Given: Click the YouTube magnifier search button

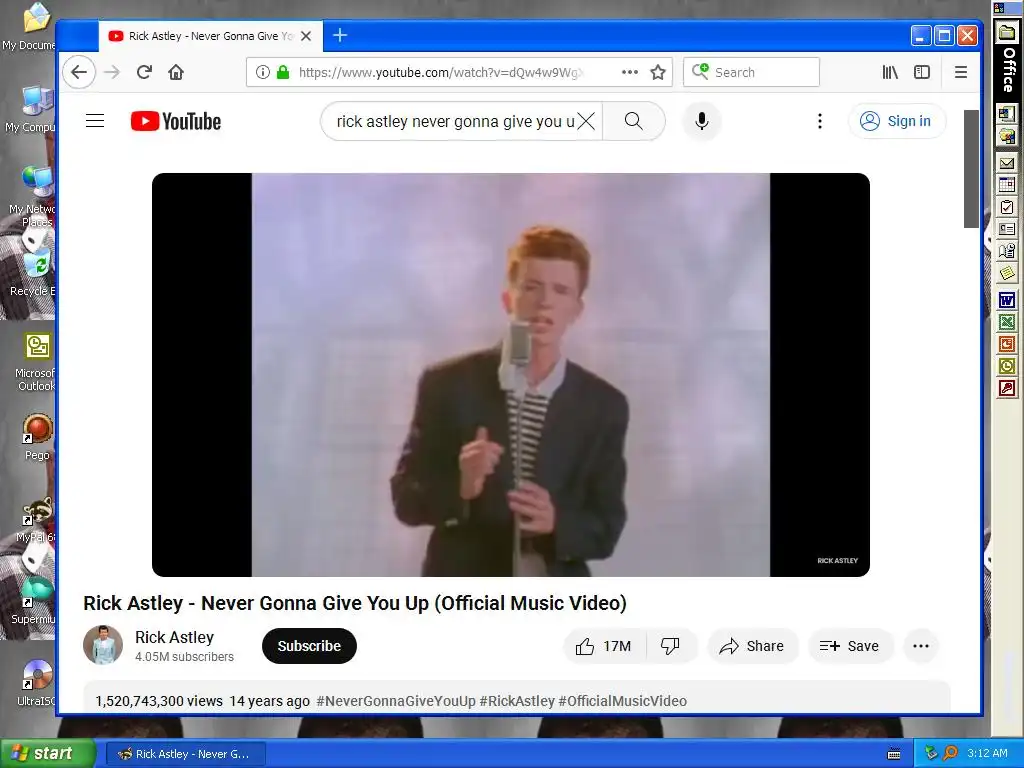Looking at the screenshot, I should pos(633,121).
